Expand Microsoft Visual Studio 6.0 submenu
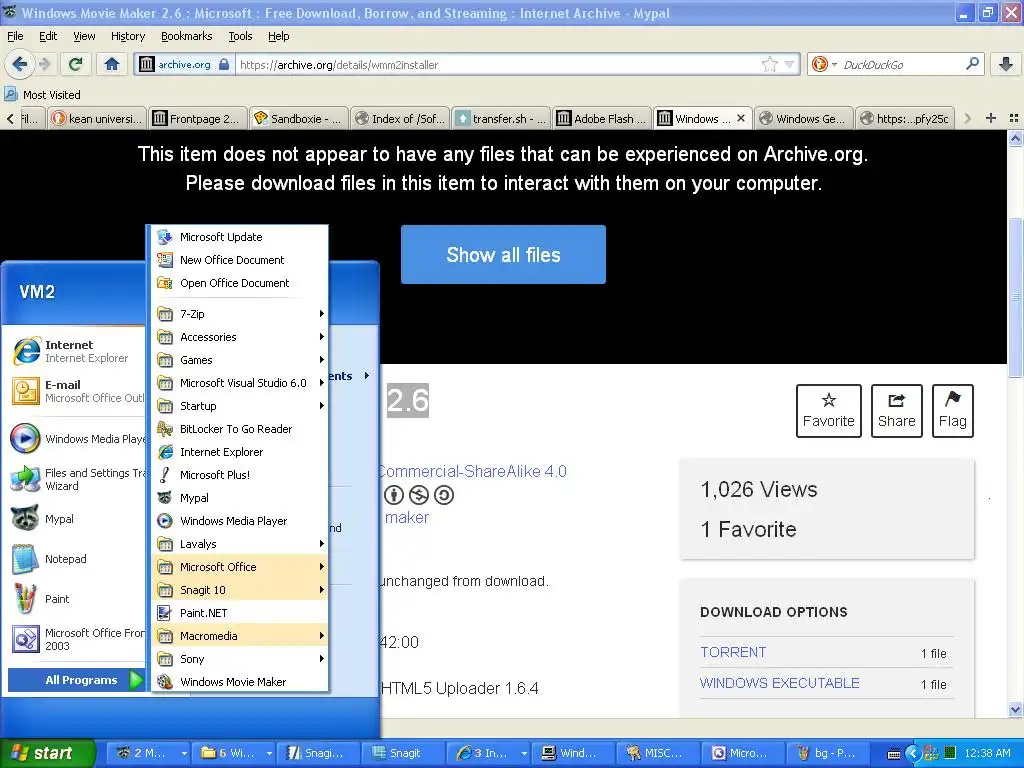1024x768 pixels. pyautogui.click(x=240, y=383)
